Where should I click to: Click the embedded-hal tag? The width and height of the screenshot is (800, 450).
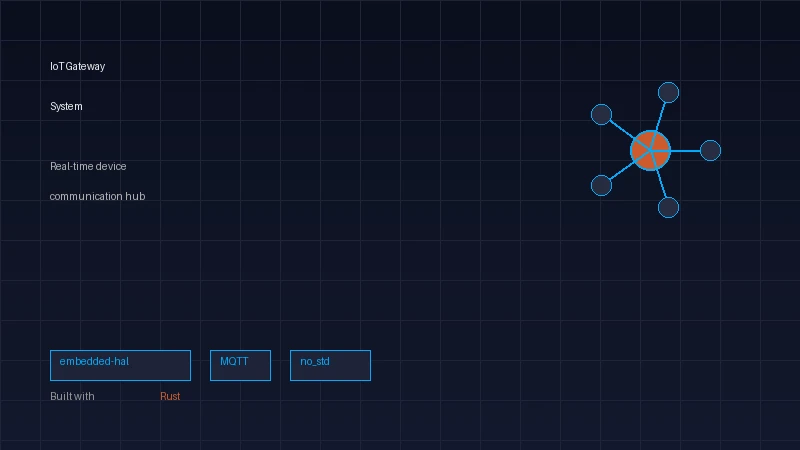point(120,365)
